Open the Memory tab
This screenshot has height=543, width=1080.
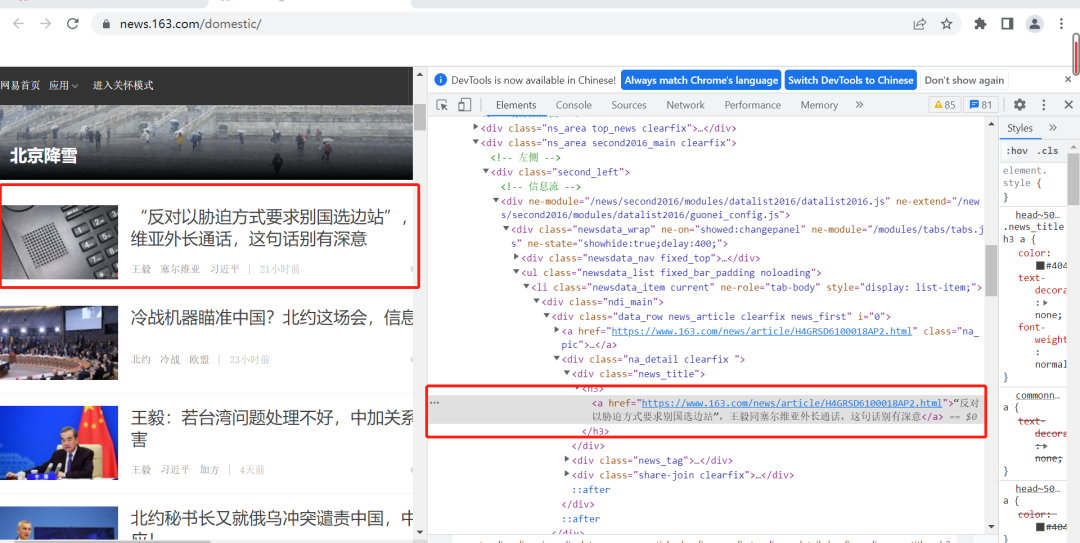[x=819, y=105]
